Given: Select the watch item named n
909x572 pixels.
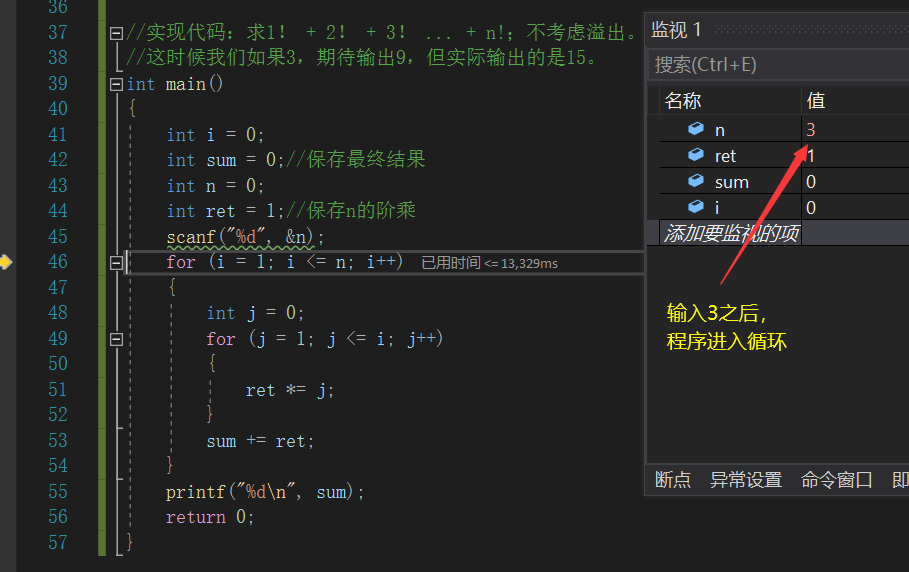Looking at the screenshot, I should [719, 130].
